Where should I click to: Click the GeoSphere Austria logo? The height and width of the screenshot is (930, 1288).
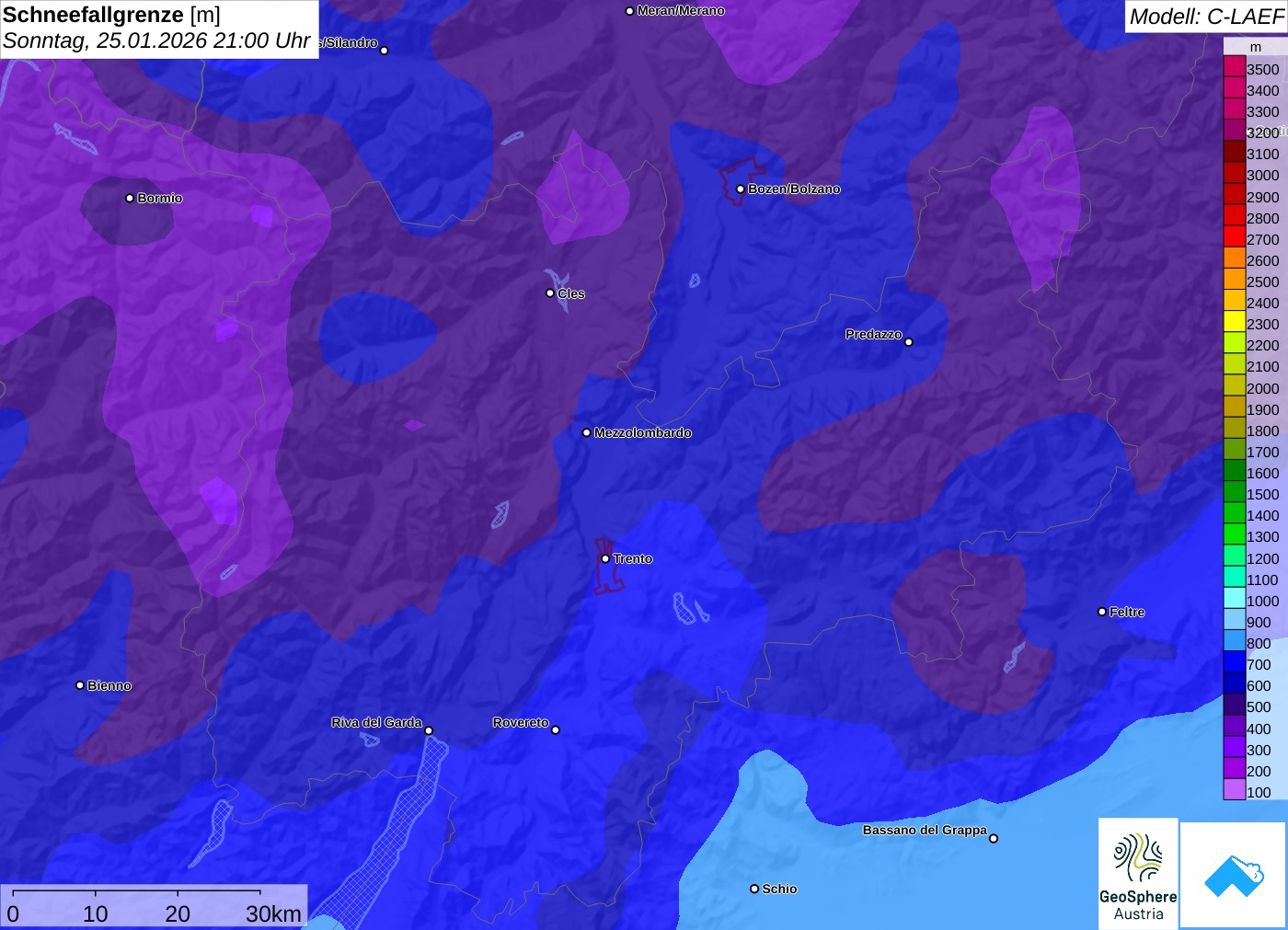[1138, 873]
